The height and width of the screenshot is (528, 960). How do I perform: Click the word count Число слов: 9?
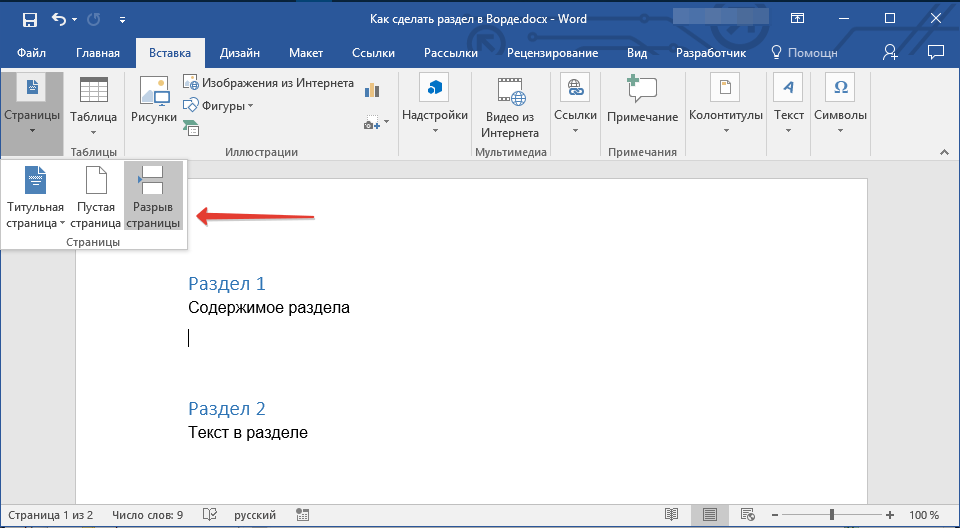coord(148,515)
